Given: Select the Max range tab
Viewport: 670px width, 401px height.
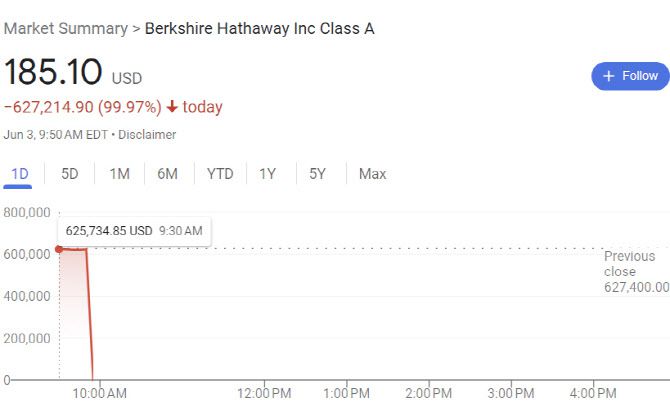Looking at the screenshot, I should 372,174.
